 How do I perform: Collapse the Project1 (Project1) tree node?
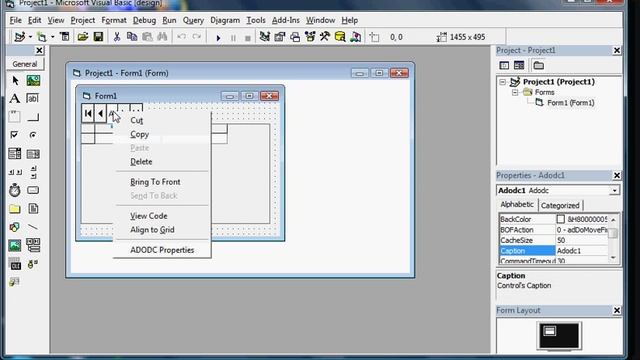(x=503, y=82)
